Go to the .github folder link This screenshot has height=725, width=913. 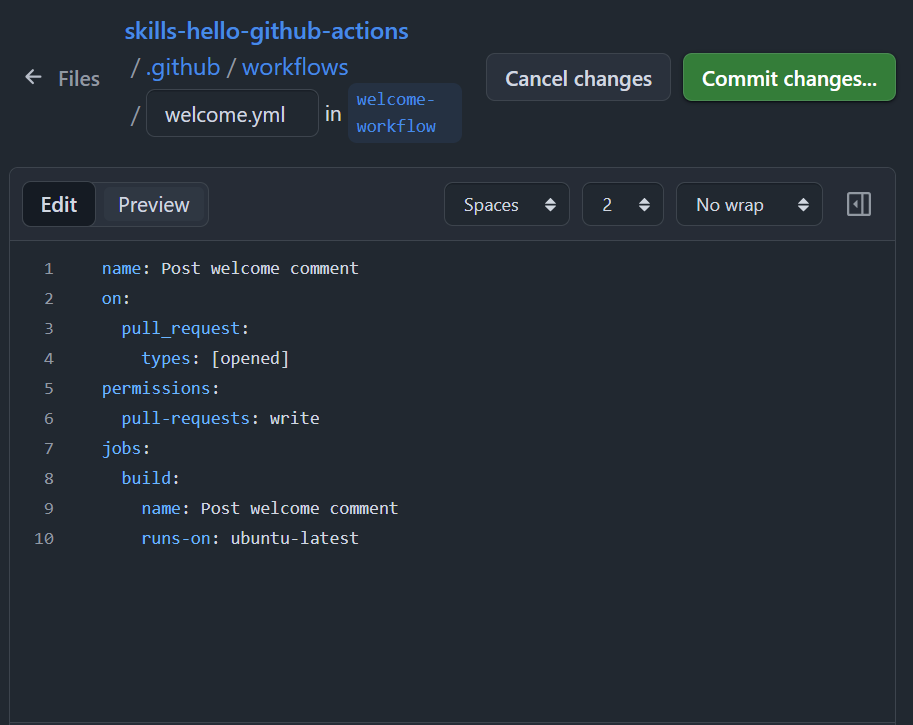pyautogui.click(x=182, y=67)
